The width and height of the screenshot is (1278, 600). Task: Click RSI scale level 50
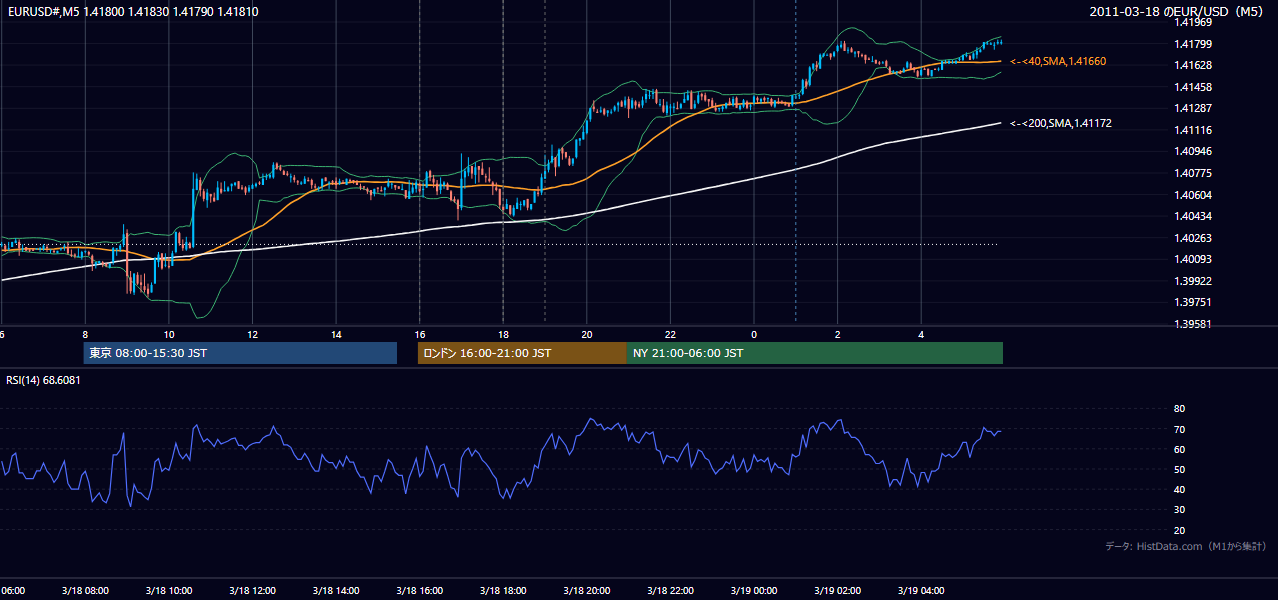[1179, 469]
